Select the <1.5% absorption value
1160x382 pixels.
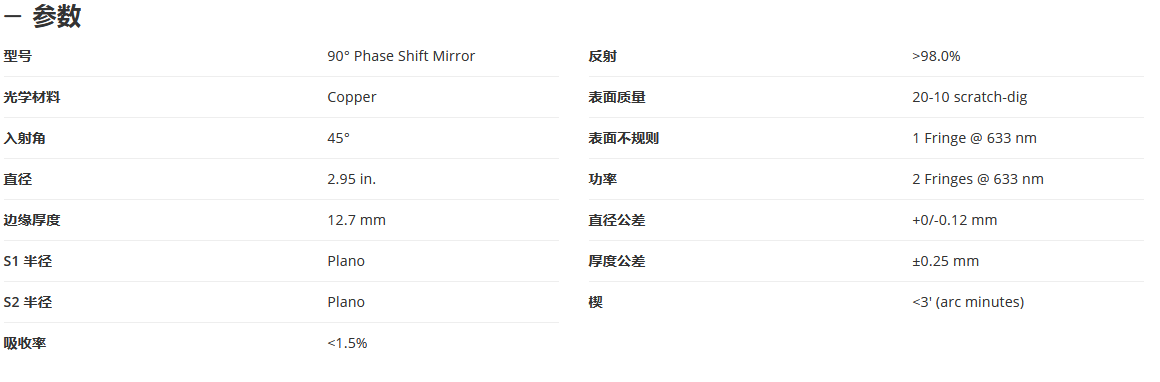[347, 343]
